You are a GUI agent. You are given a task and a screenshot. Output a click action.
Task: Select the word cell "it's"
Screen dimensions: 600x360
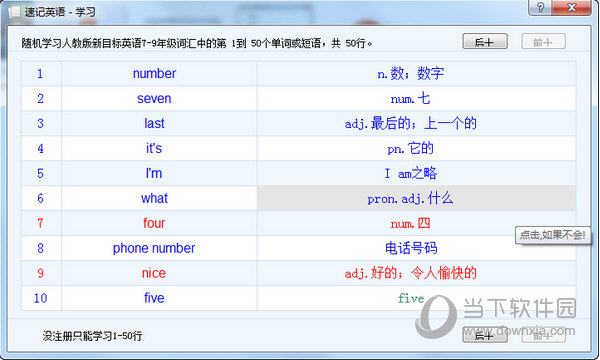(159, 148)
